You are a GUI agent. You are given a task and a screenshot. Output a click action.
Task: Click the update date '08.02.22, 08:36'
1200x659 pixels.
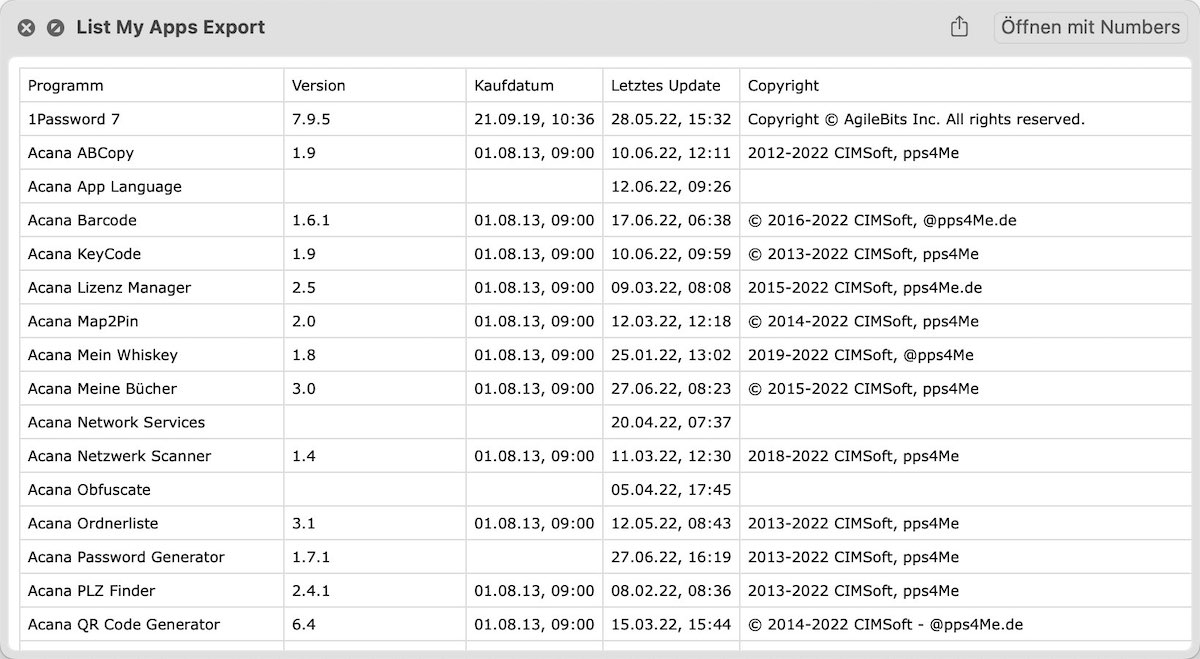pyautogui.click(x=671, y=591)
